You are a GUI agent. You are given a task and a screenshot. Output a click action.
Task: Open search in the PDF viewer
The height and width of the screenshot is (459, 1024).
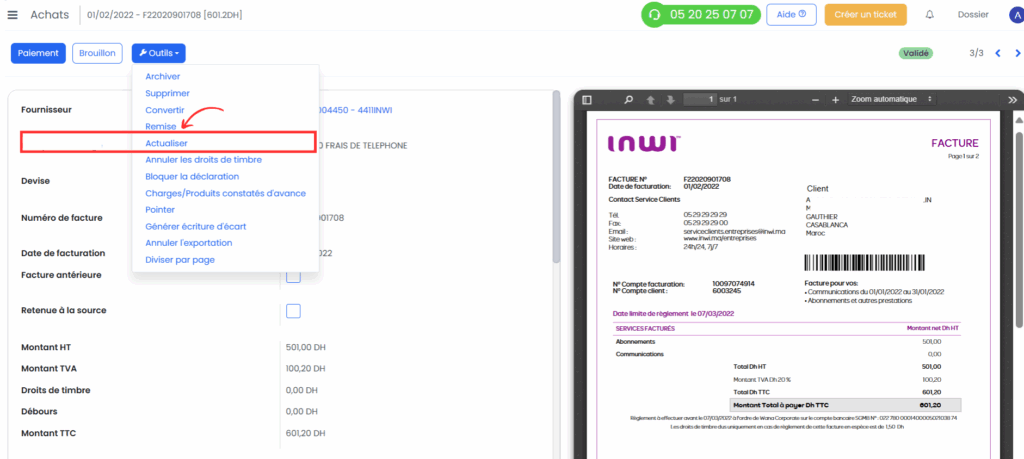(x=628, y=100)
